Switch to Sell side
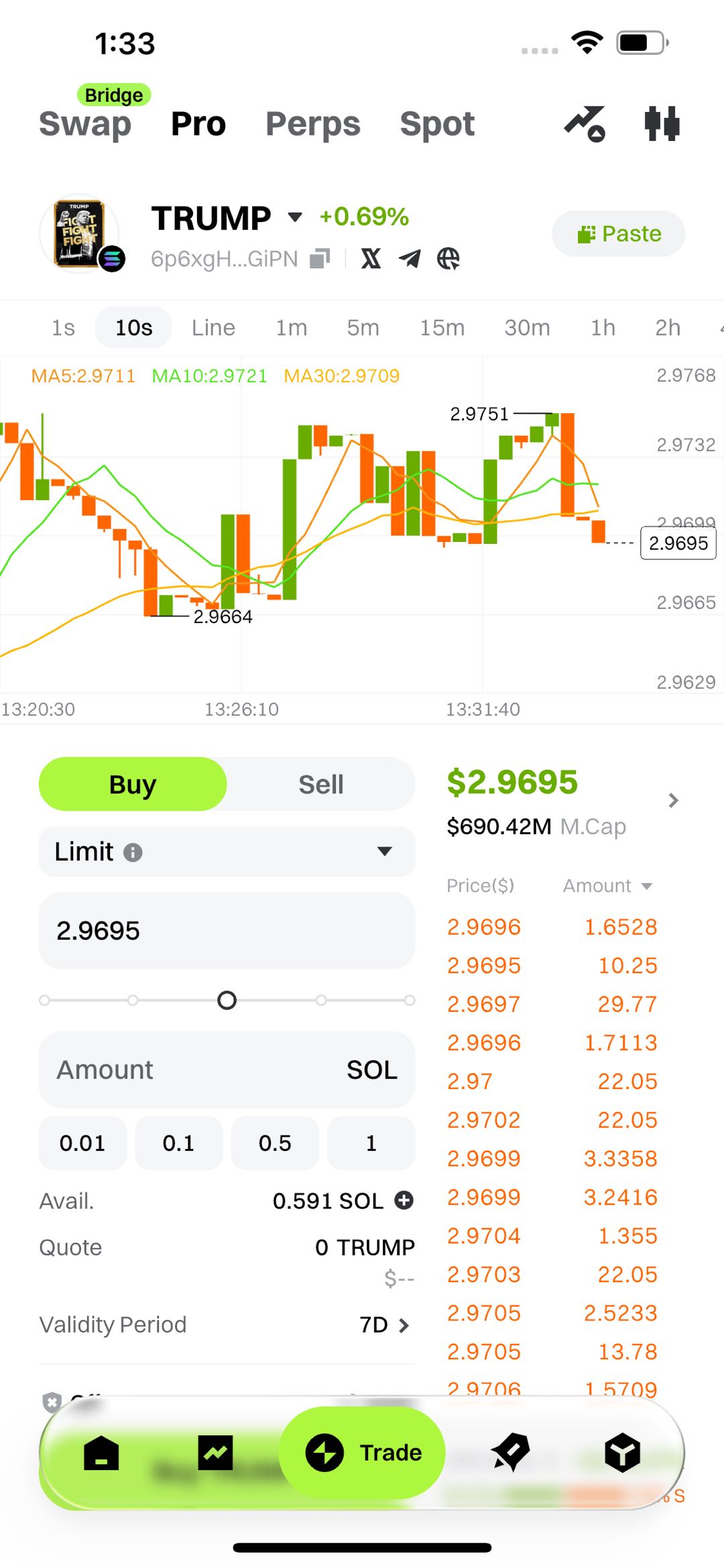The height and width of the screenshot is (1568, 724). pyautogui.click(x=320, y=784)
